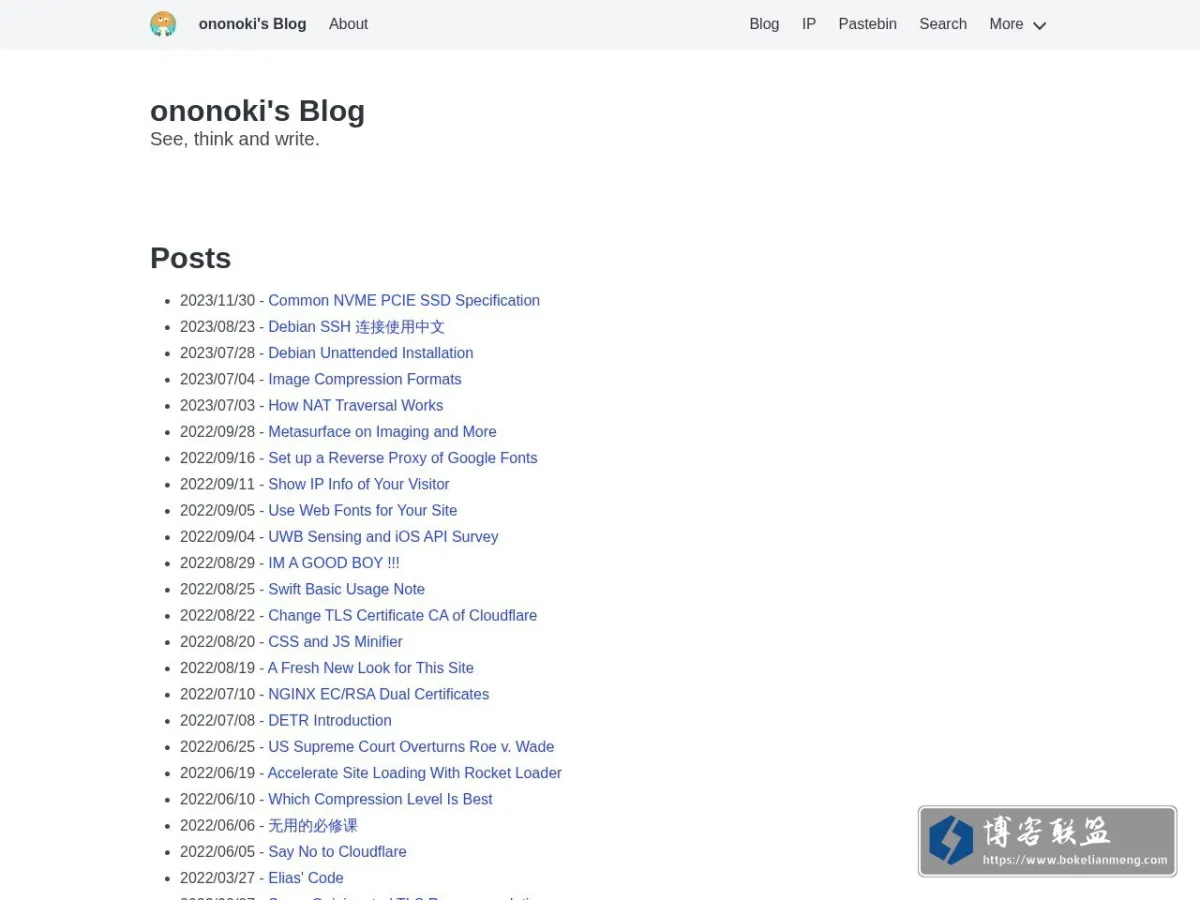Click the tagline See, think and write.
The height and width of the screenshot is (900, 1200).
tap(235, 139)
